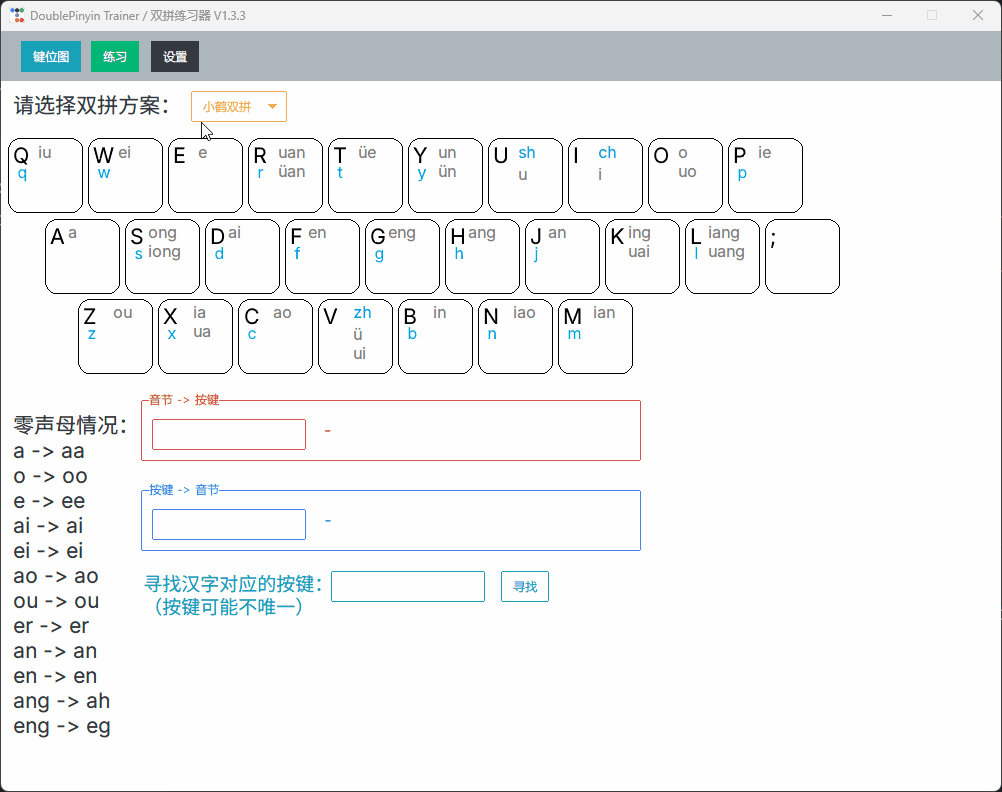Click the Q key card with iu
This screenshot has height=792, width=1002.
point(45,176)
